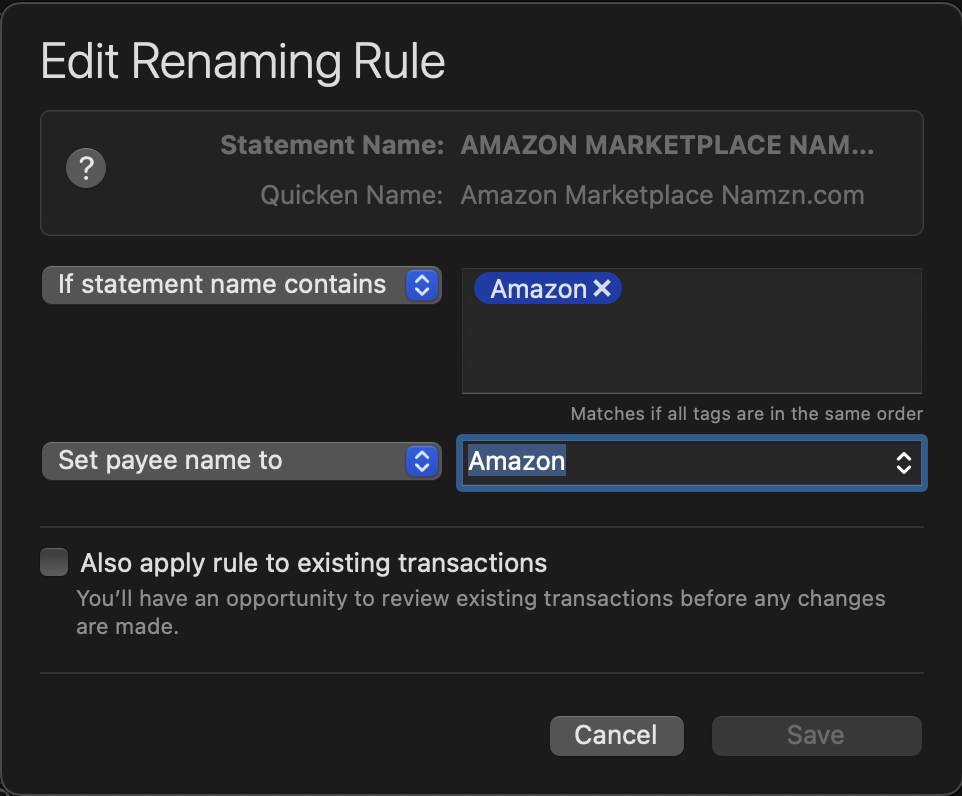Image resolution: width=962 pixels, height=796 pixels.
Task: Click the Cancel button
Action: point(617,735)
